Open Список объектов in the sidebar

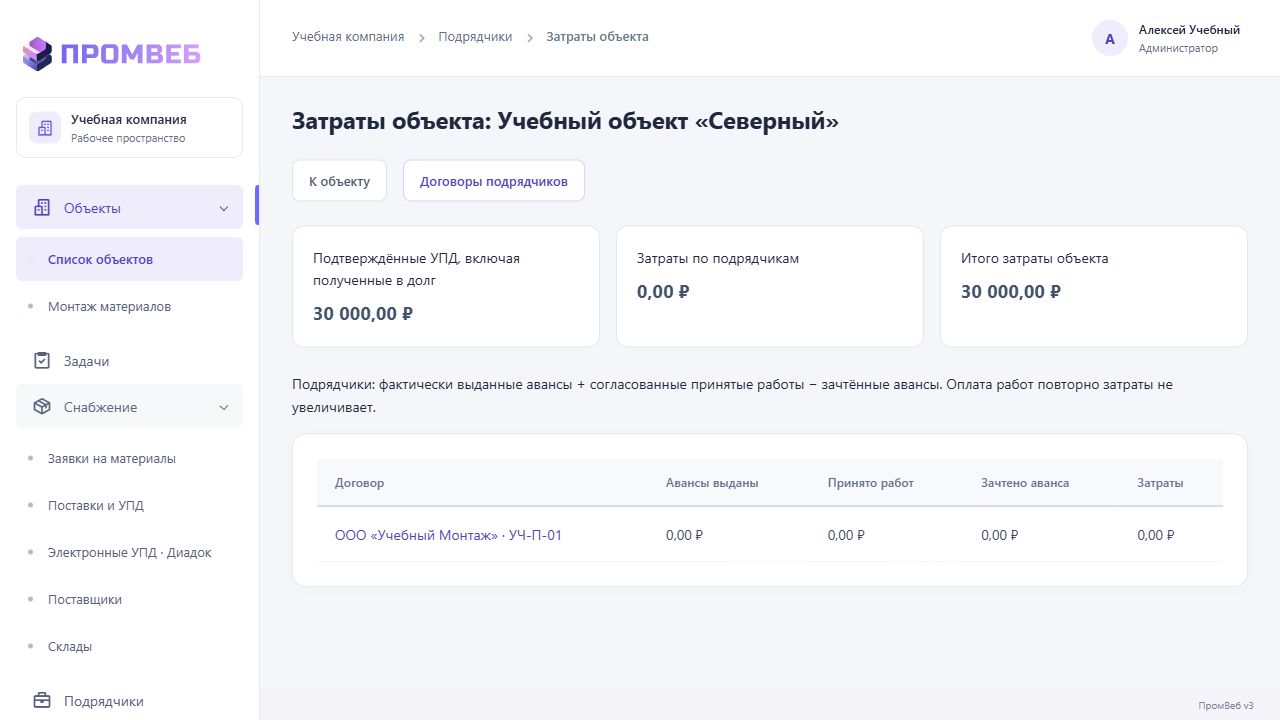coord(129,259)
